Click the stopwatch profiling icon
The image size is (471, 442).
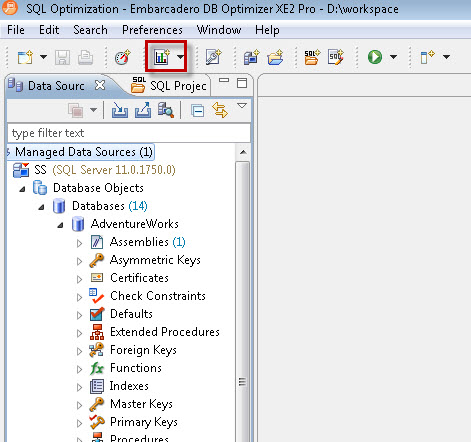coord(122,57)
